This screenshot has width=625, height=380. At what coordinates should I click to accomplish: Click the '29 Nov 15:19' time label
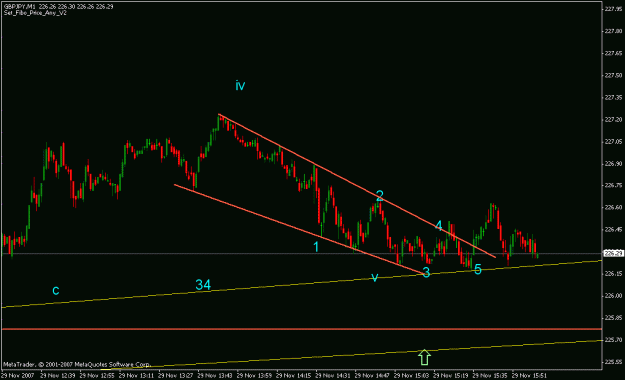(451, 375)
